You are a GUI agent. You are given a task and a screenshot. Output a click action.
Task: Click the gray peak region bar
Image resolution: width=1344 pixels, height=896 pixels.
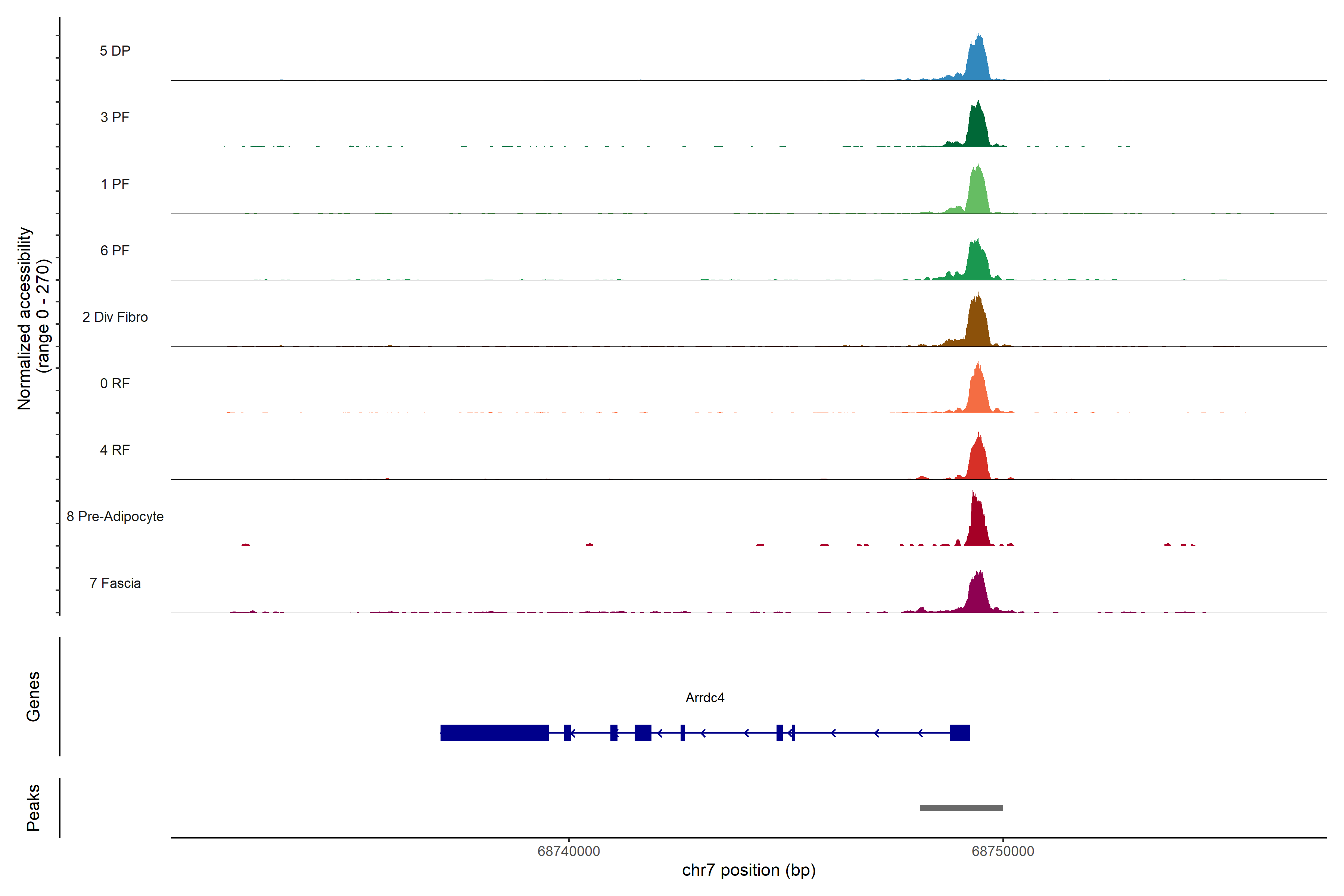961,808
